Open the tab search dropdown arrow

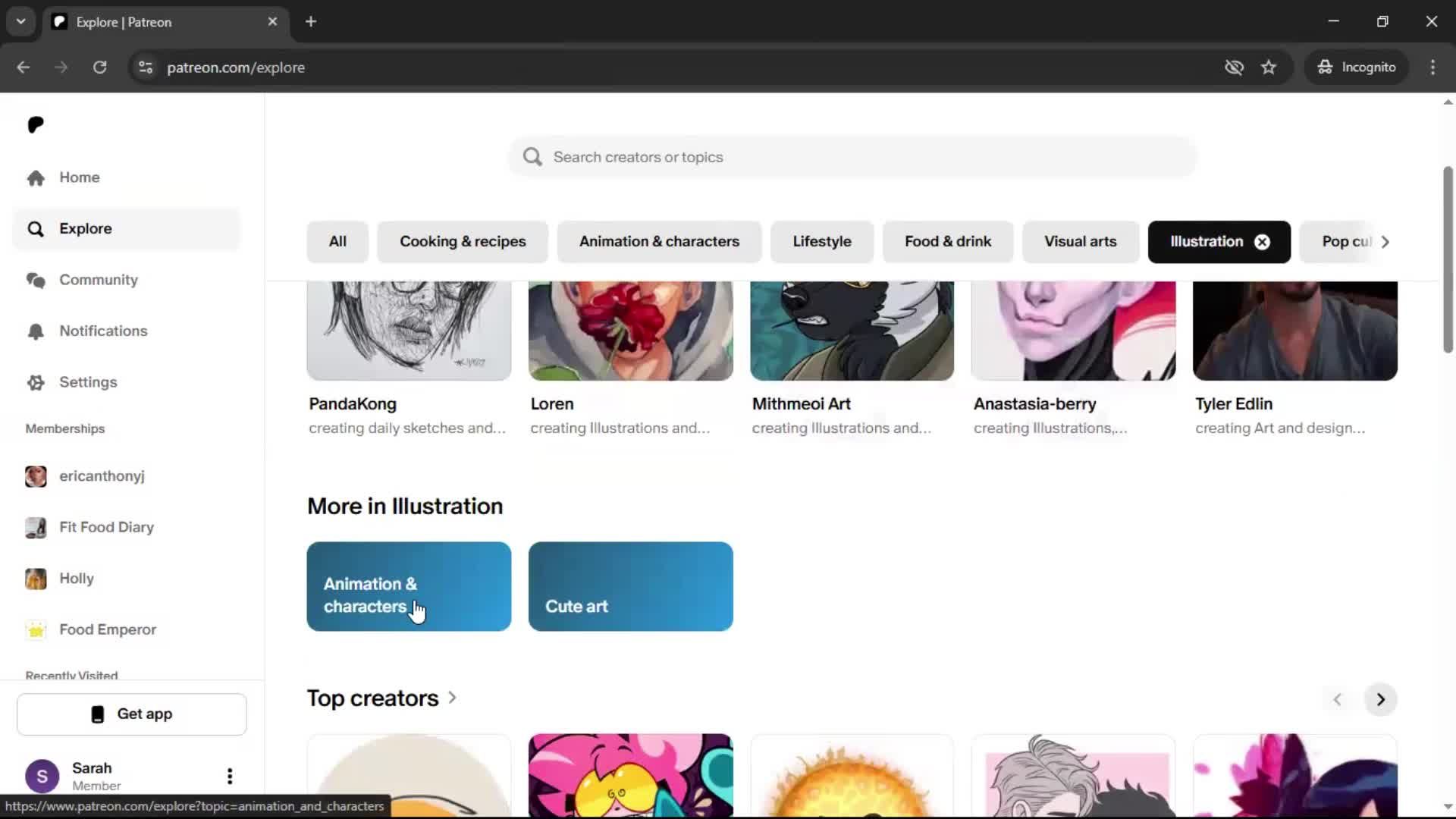(21, 22)
